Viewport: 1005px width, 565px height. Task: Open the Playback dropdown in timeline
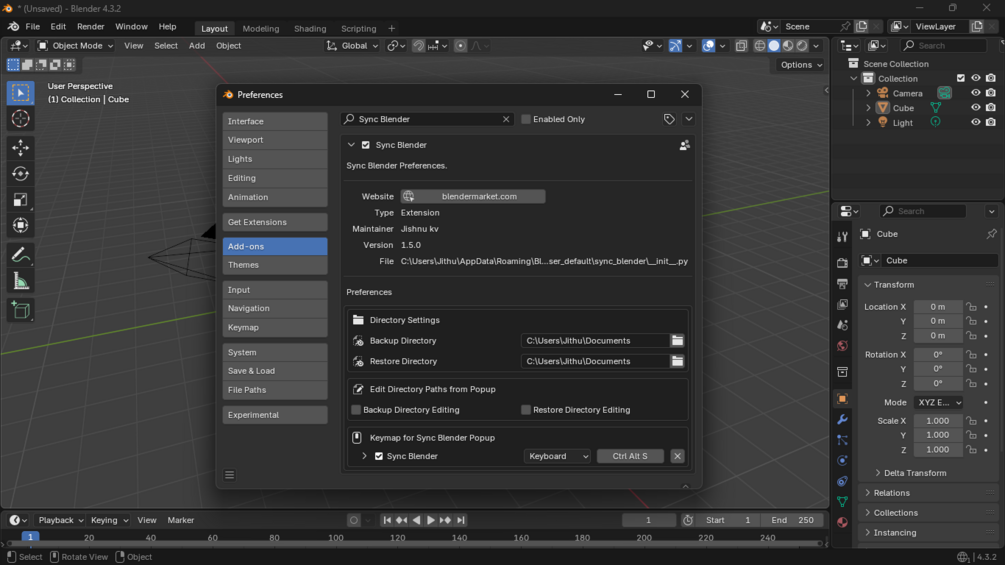(x=61, y=520)
